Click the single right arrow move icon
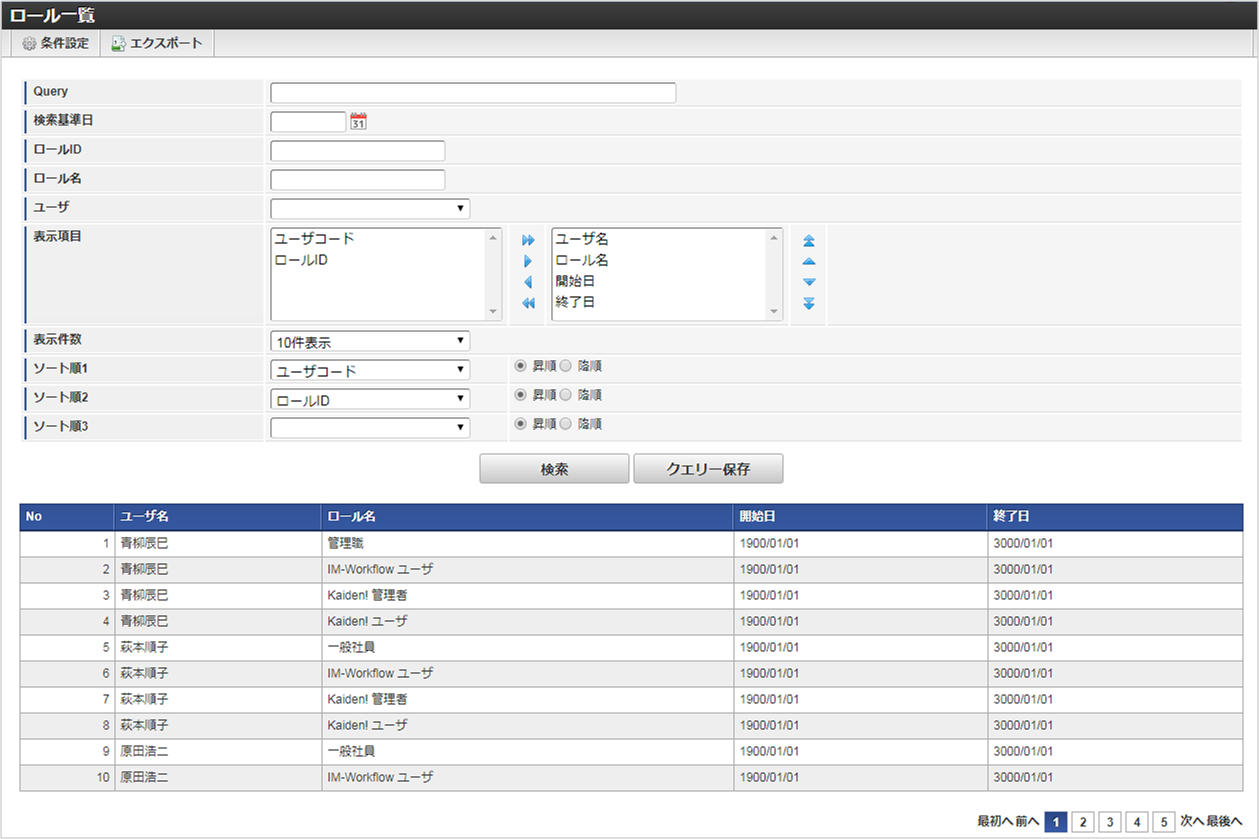Viewport: 1259px width, 839px height. tap(528, 261)
